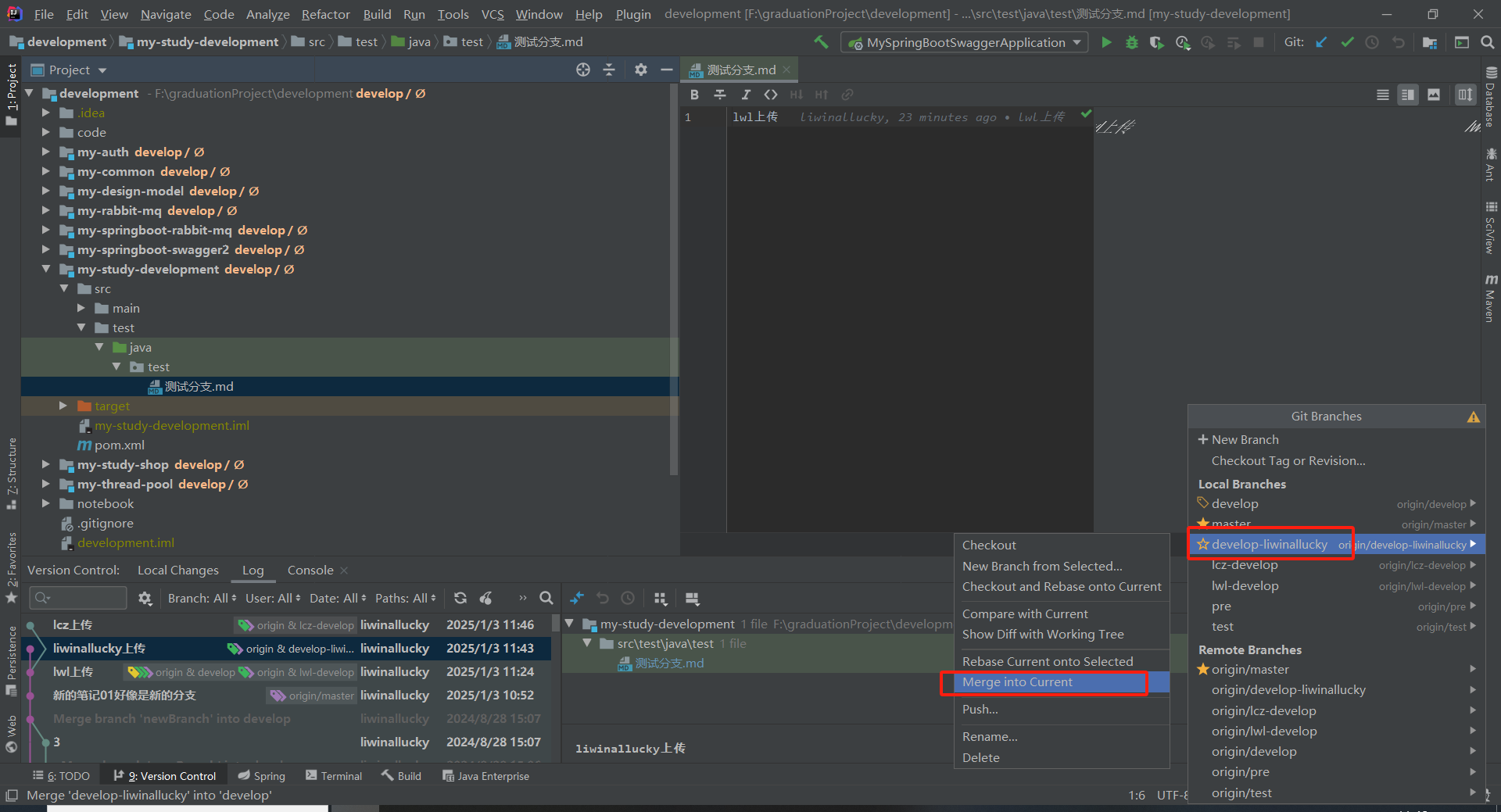
Task: Click the project tree vertical scrollbar
Action: click(674, 279)
